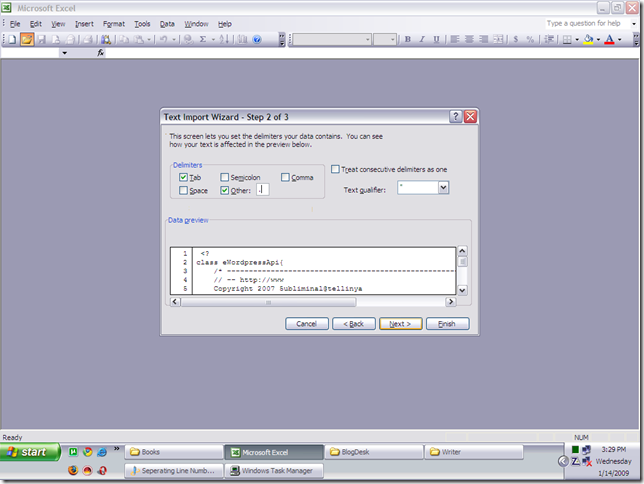Launch Firefox from quick launch
The width and height of the screenshot is (644, 484).
(x=73, y=470)
